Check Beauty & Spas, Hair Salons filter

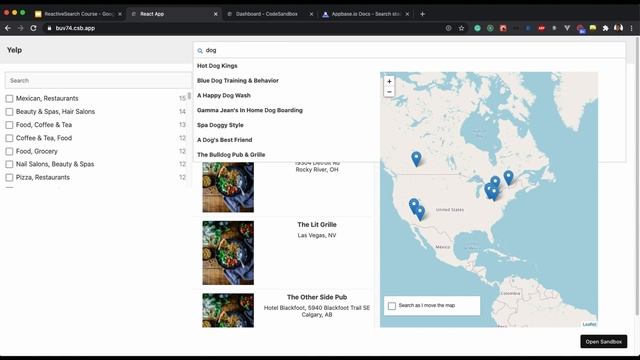click(9, 111)
